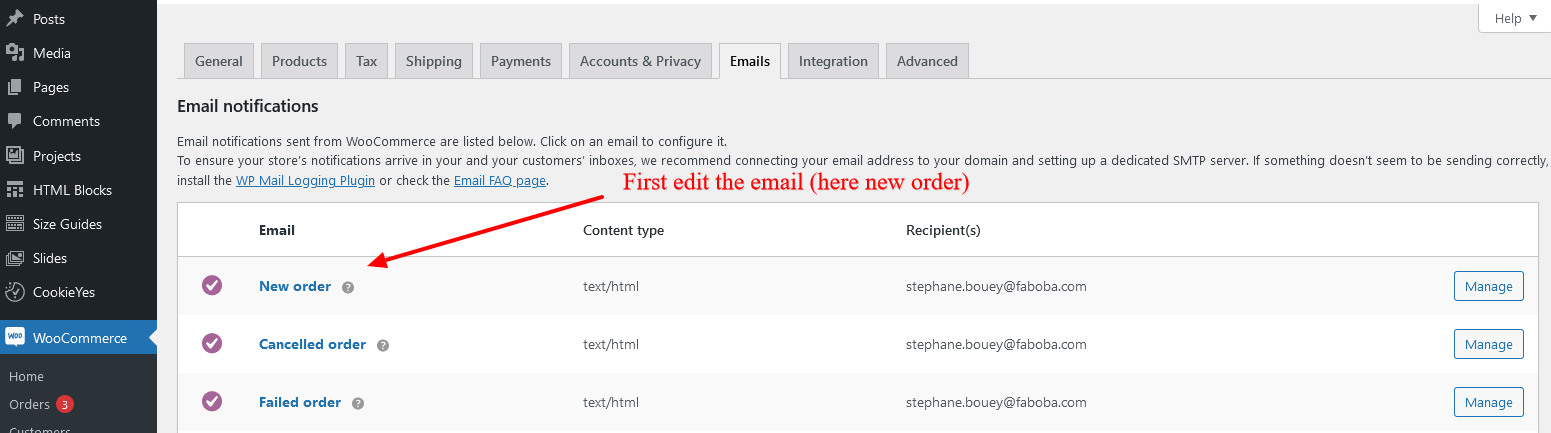Go to WooCommerce Home submenu
The width and height of the screenshot is (1551, 433).
point(27,376)
